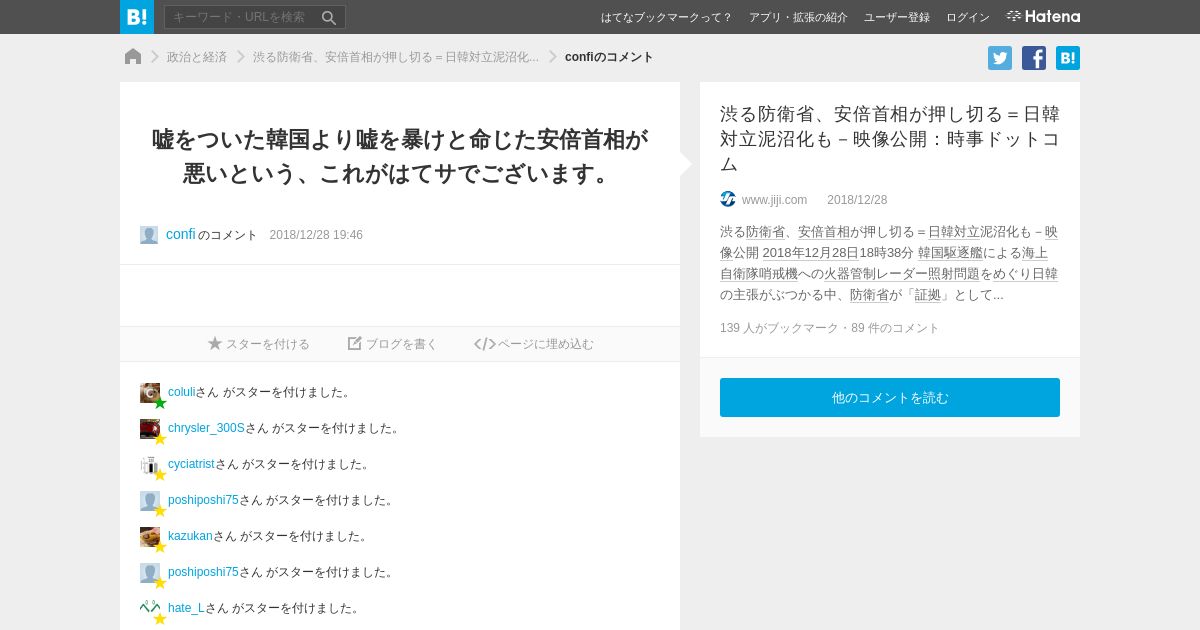This screenshot has height=630, width=1200.
Task: Open ユーザー登録 in top bar
Action: [x=897, y=17]
